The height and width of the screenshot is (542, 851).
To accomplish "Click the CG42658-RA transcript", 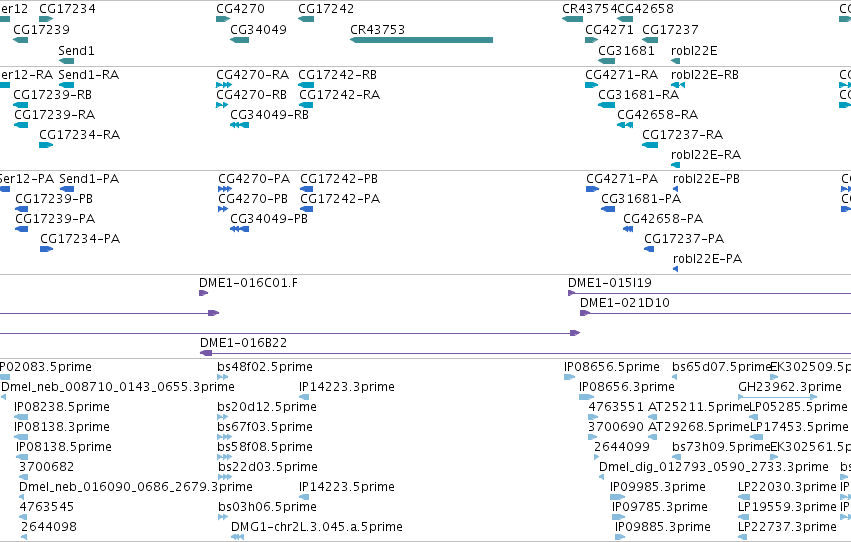I will tap(657, 114).
